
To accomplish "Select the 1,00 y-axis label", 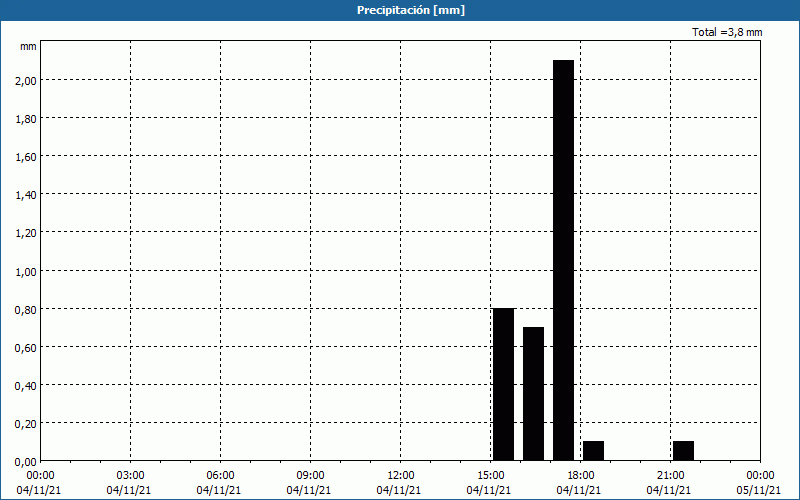I will (24, 270).
